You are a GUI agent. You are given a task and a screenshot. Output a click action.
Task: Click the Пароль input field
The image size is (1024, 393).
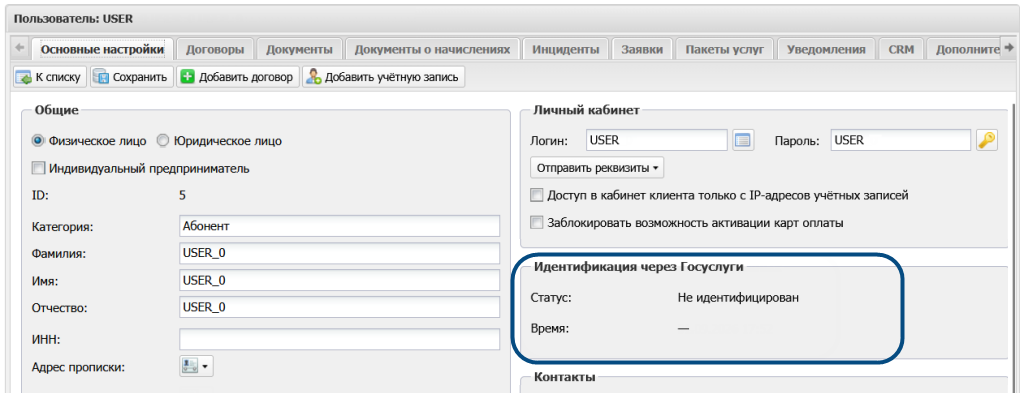click(x=901, y=140)
